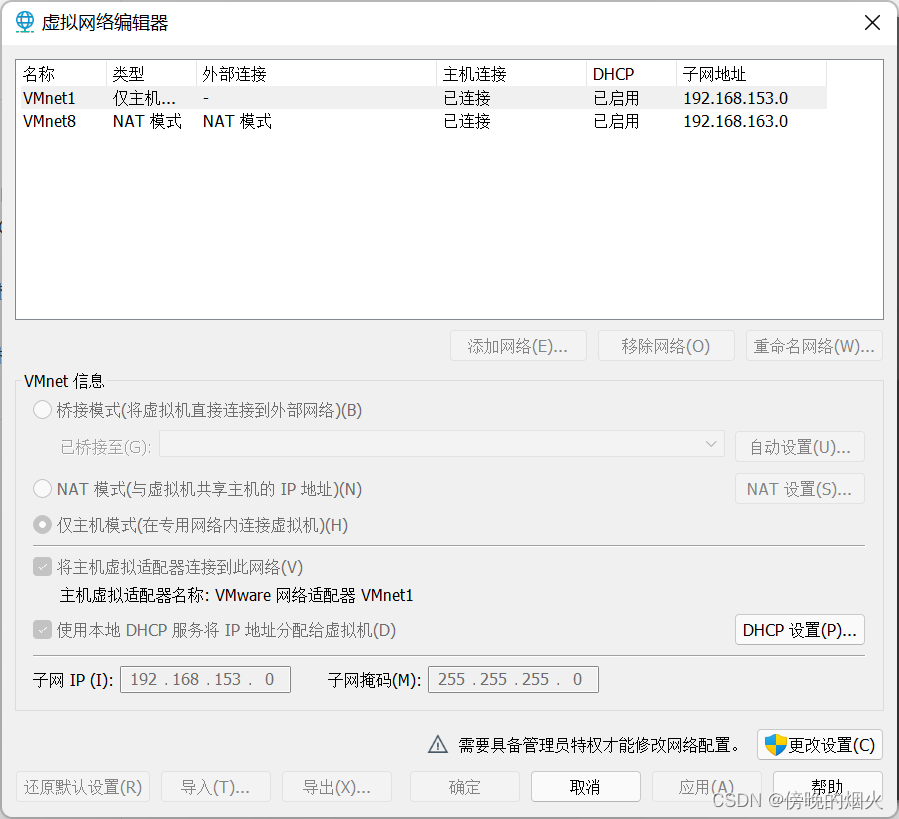
Task: Click the 取消 button
Action: point(585,786)
